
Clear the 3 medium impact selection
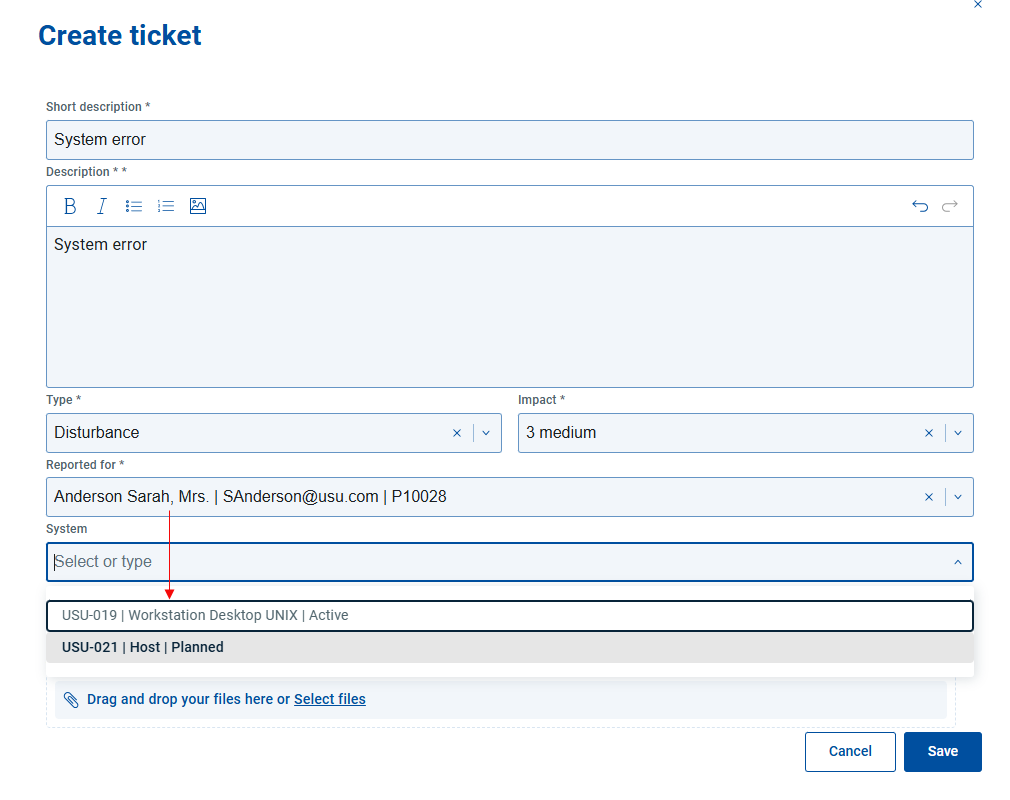[x=929, y=433]
